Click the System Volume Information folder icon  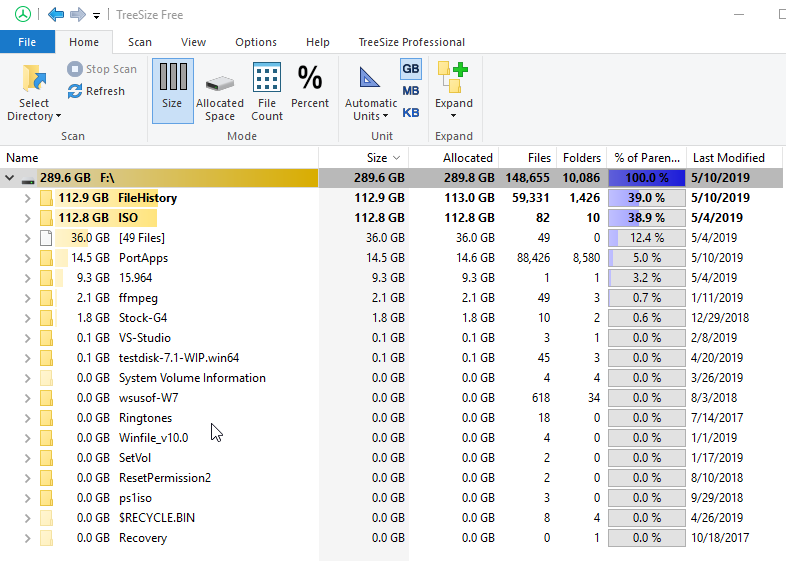46,378
